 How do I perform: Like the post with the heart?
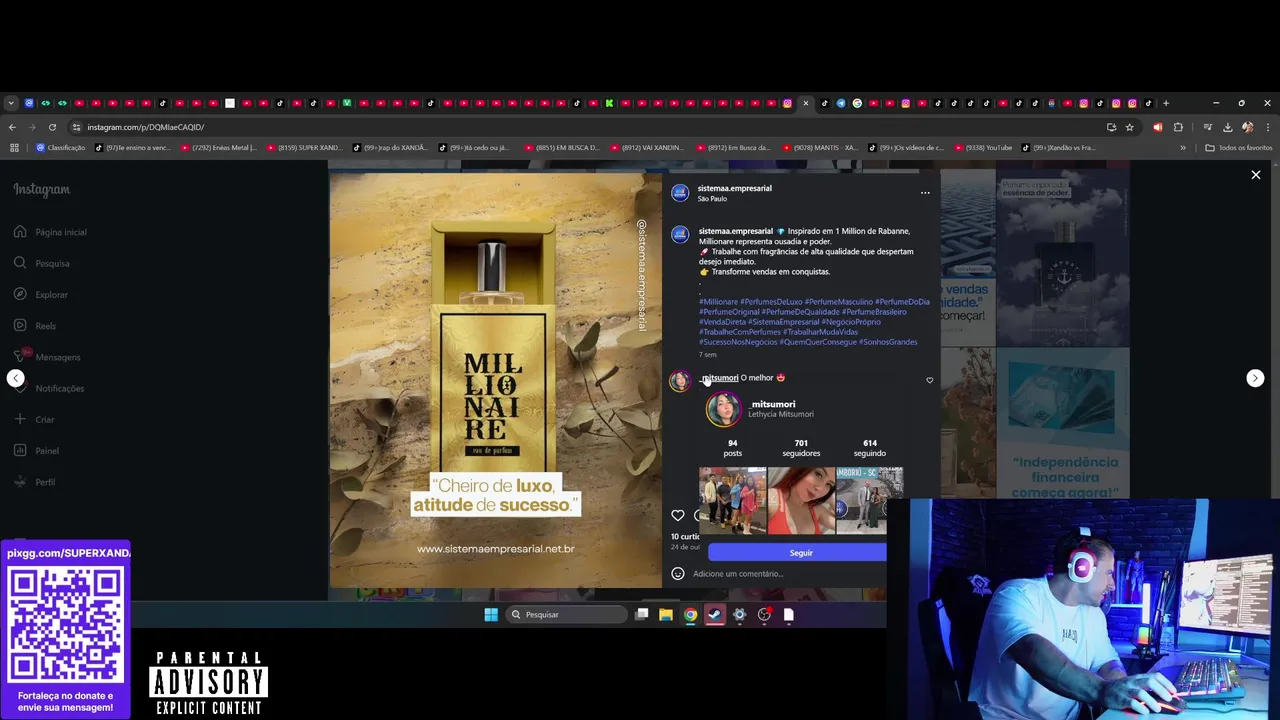point(678,515)
